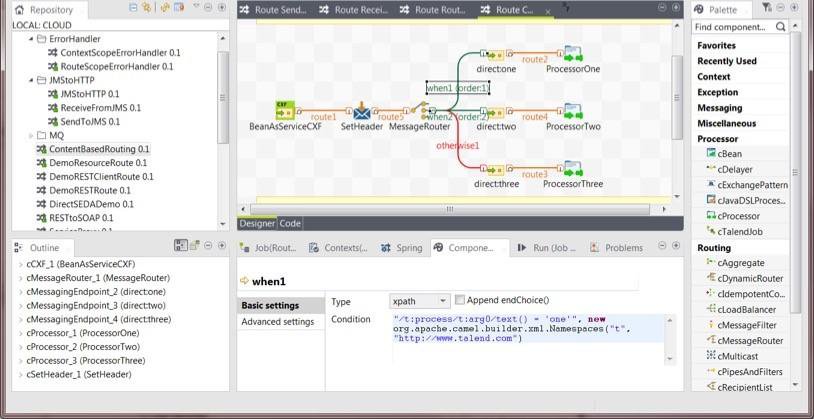
Task: Select the BeanAsServiceCXF component icon
Action: coord(286,111)
